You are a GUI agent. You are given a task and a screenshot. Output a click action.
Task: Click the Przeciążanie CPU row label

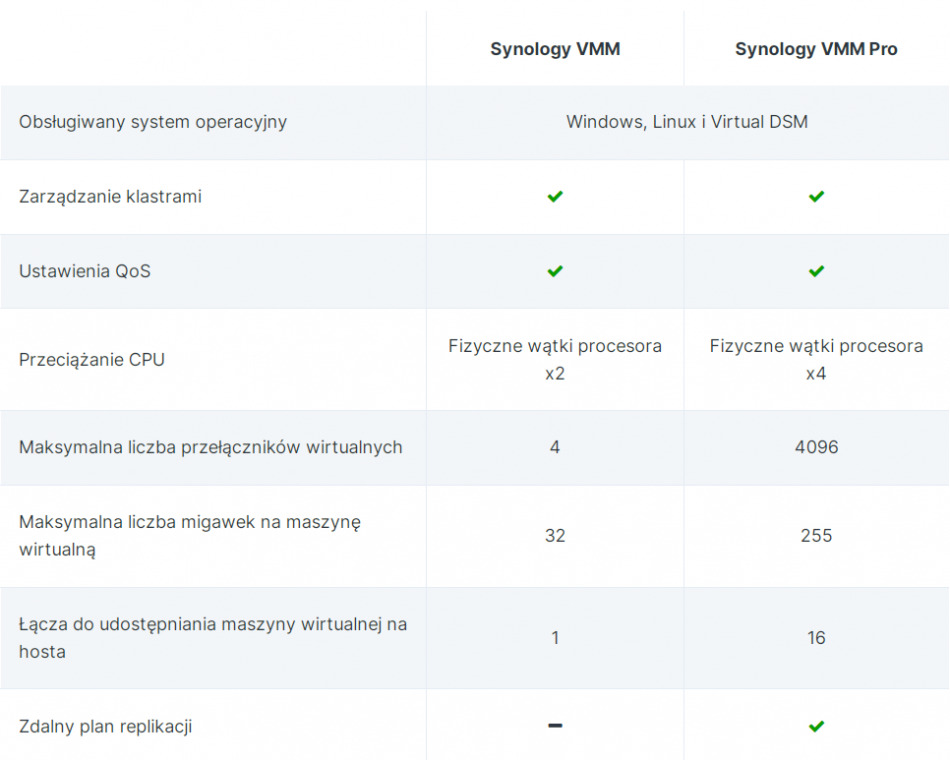(92, 359)
